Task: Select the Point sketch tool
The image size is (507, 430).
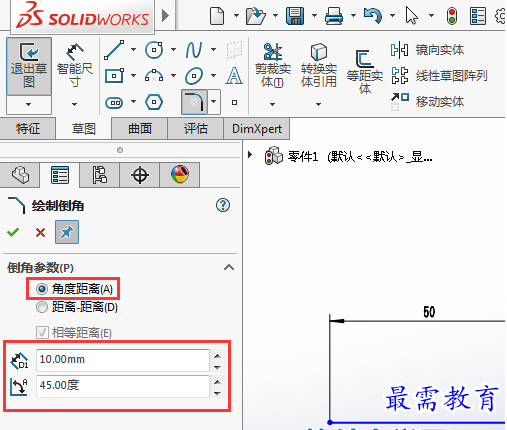Action: coord(234,102)
